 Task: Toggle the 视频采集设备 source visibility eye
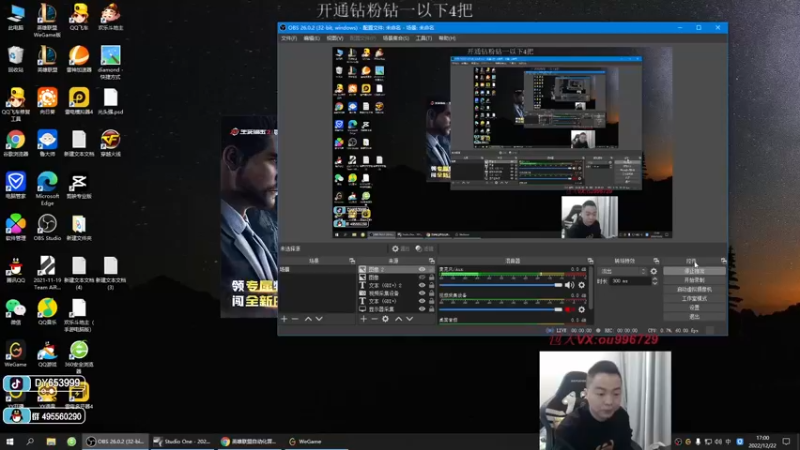(422, 293)
